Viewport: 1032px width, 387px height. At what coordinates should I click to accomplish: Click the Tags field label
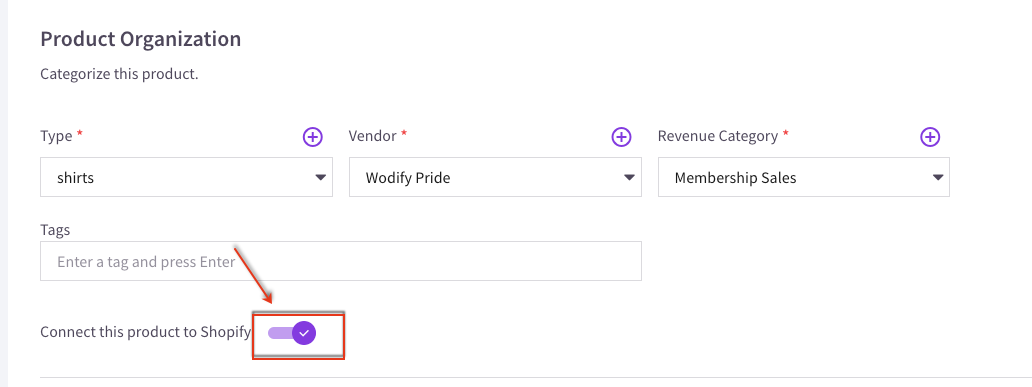click(x=55, y=230)
